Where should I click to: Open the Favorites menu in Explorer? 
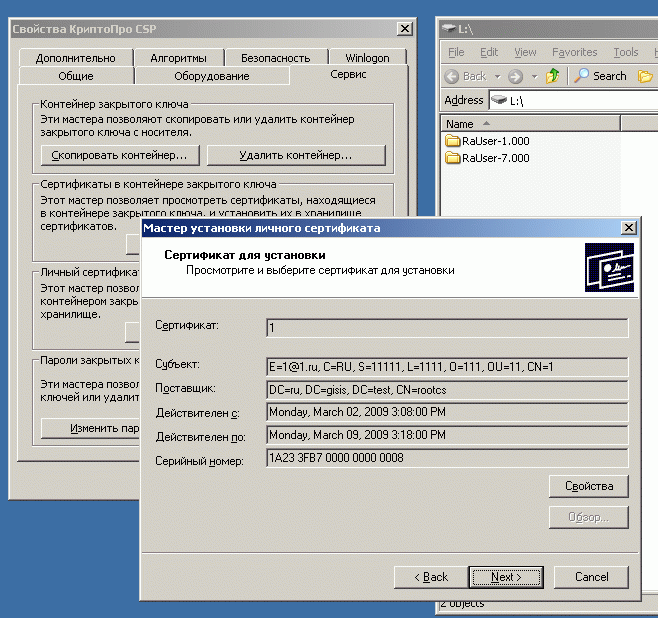pos(574,52)
